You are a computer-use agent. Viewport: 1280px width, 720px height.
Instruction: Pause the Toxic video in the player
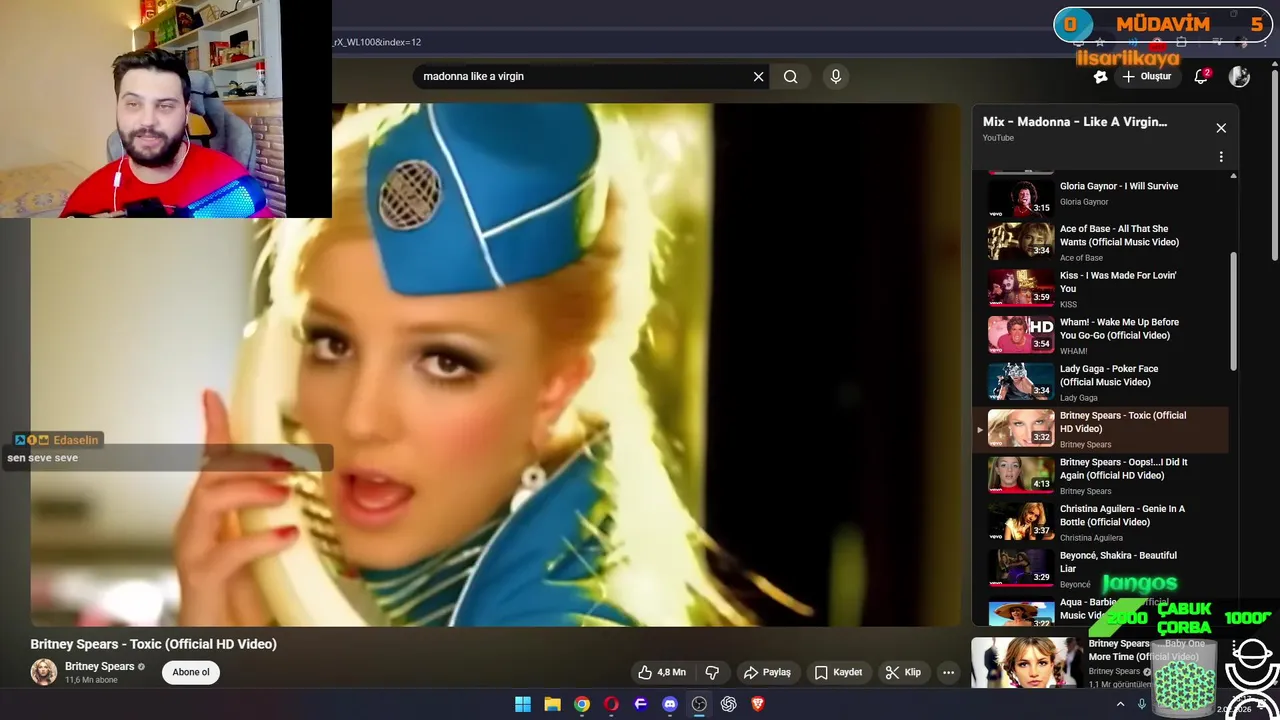[x=495, y=365]
